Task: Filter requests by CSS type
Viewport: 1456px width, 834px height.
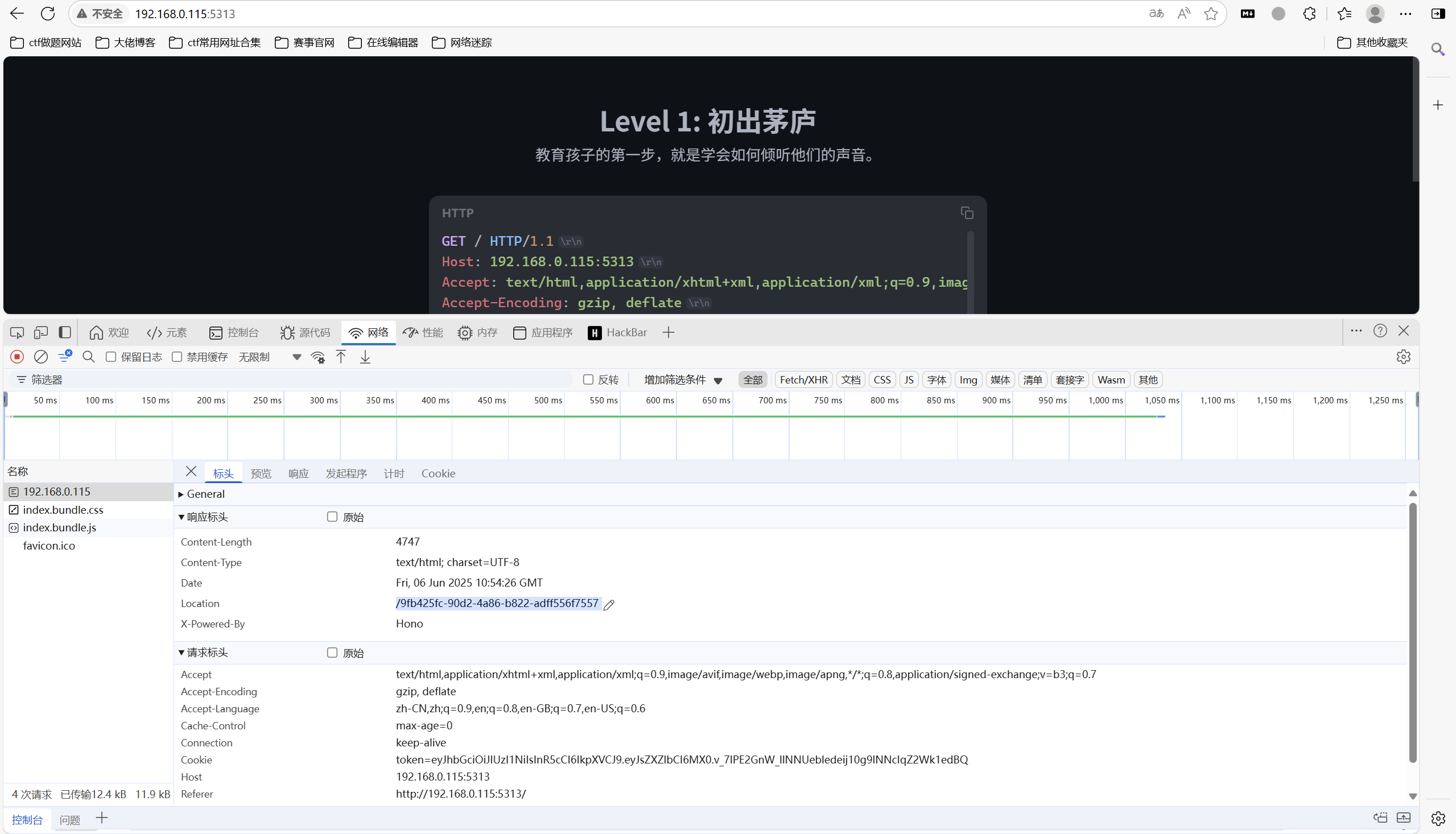Action: pos(882,380)
